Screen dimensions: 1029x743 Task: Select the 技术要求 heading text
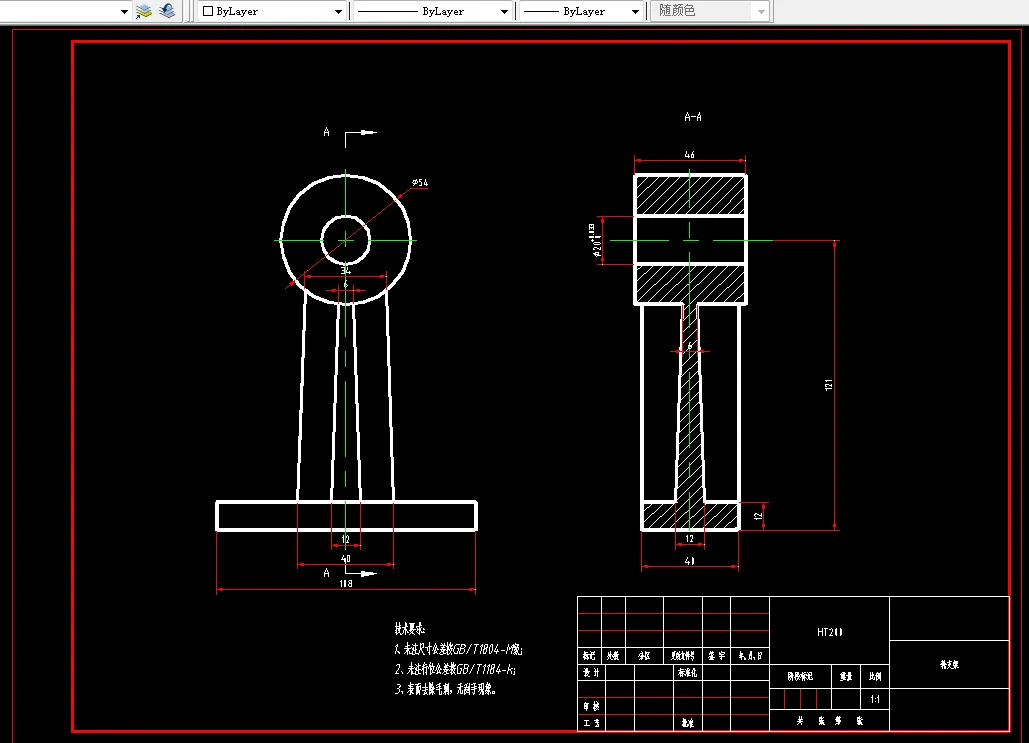410,629
